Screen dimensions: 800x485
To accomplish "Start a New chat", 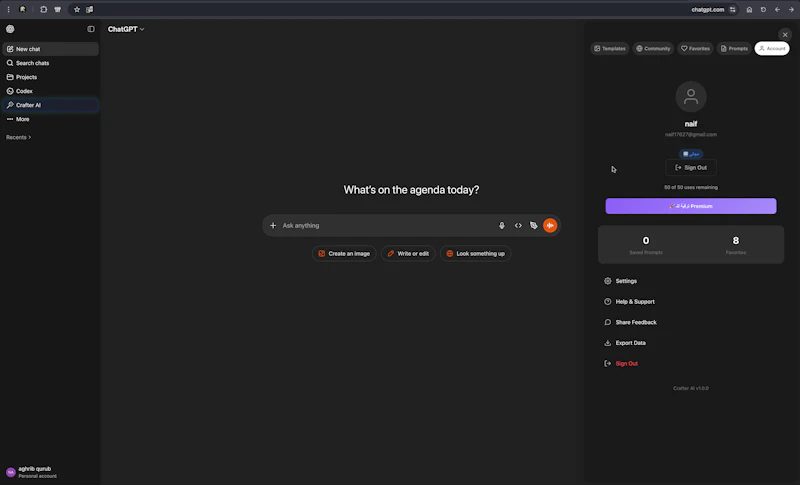I will (50, 49).
